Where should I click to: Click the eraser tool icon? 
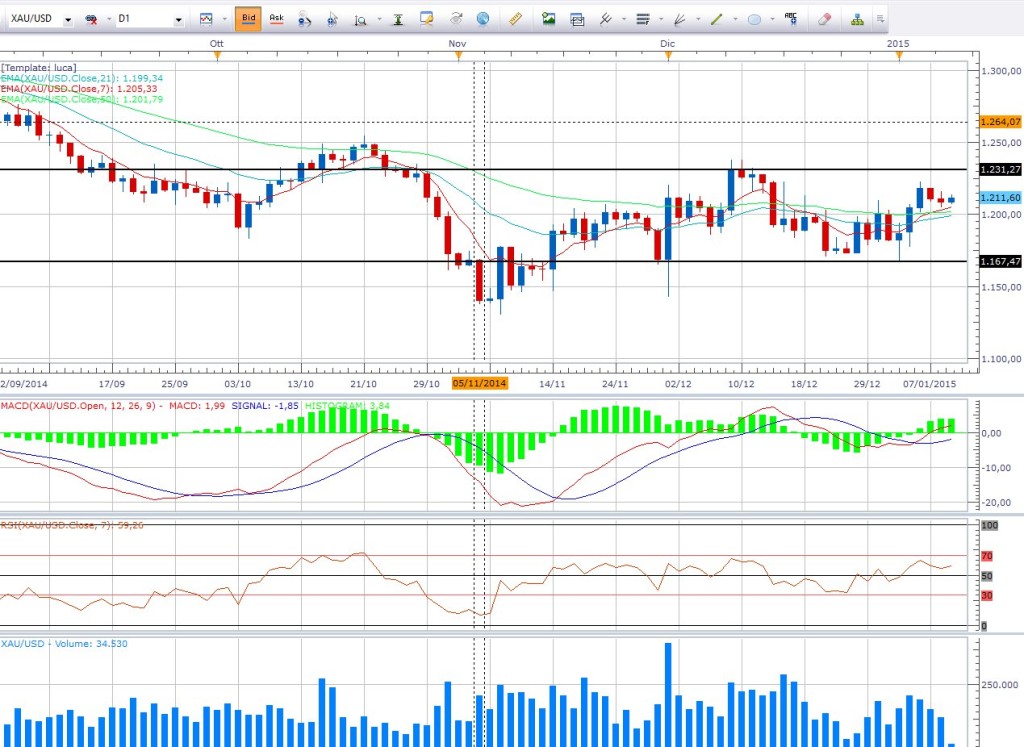coord(824,19)
